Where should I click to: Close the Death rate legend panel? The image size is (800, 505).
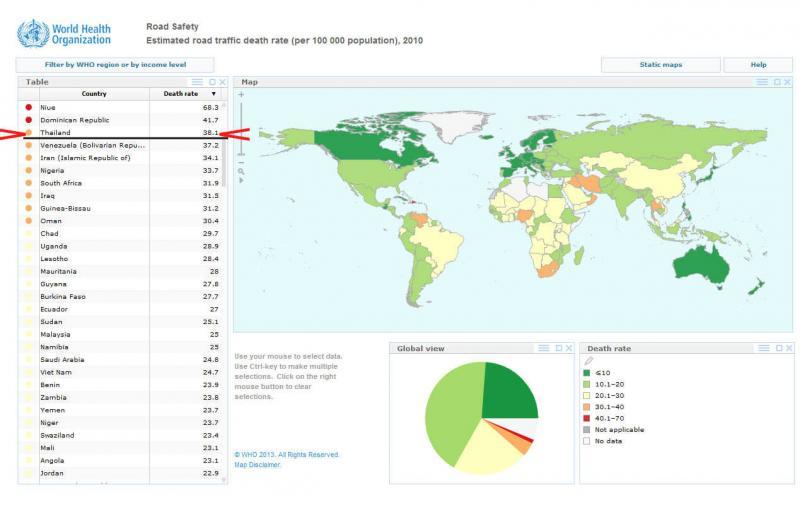[789, 348]
